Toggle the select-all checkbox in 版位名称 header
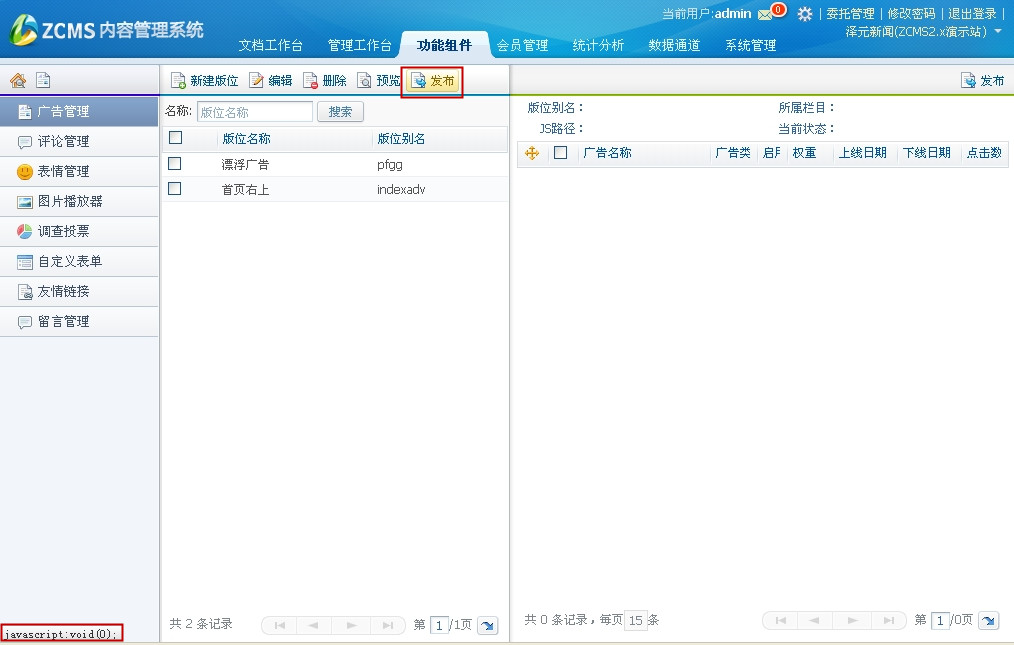This screenshot has height=645, width=1014. click(x=175, y=138)
